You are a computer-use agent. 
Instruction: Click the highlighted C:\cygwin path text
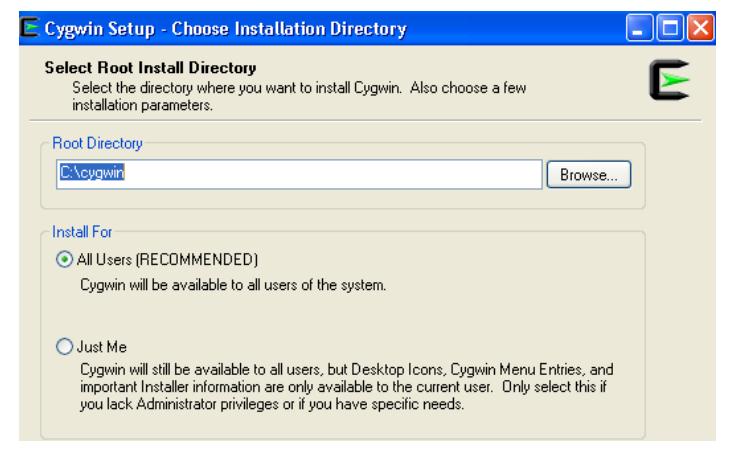[97, 173]
